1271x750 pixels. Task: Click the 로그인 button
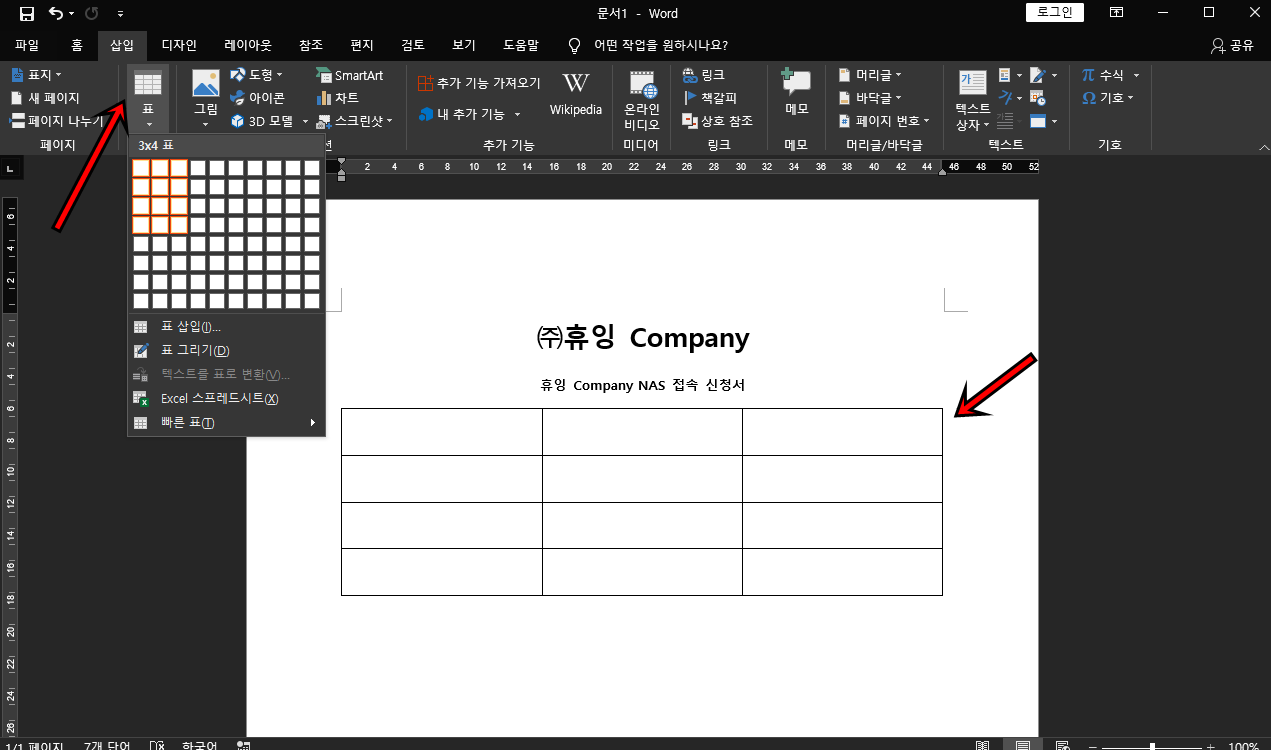pyautogui.click(x=1055, y=12)
